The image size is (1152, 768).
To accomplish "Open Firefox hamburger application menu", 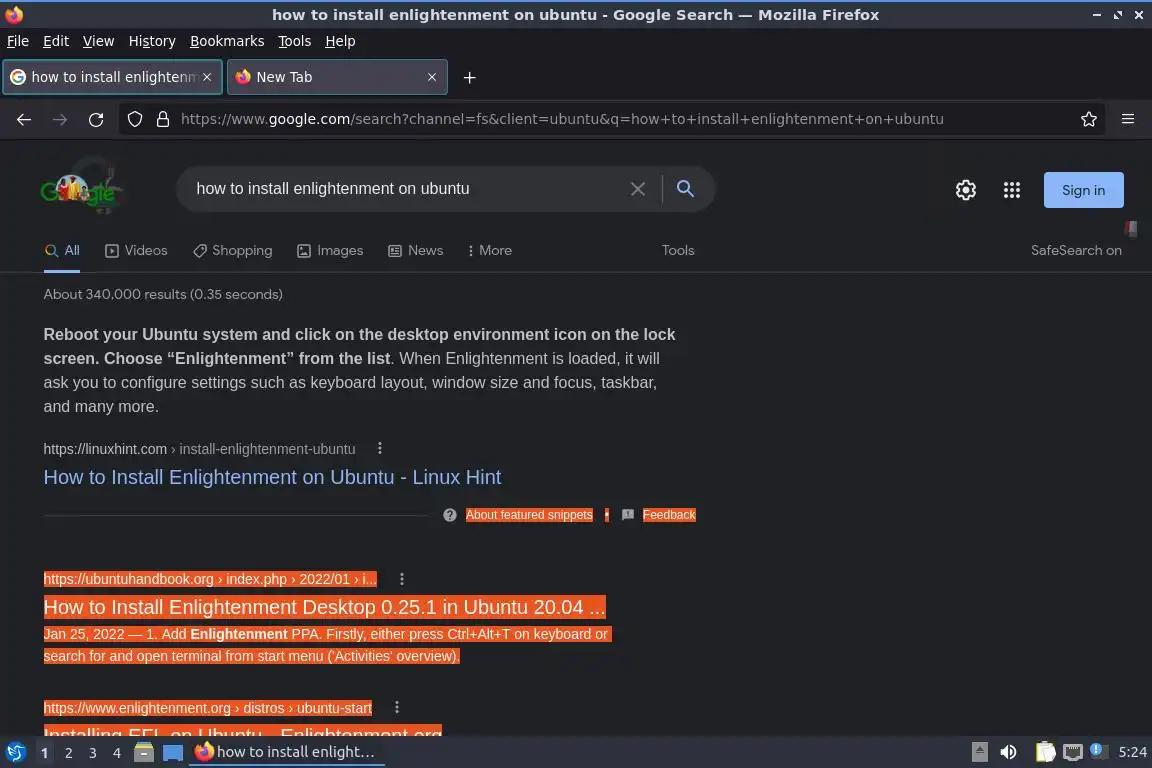I will click(x=1128, y=119).
